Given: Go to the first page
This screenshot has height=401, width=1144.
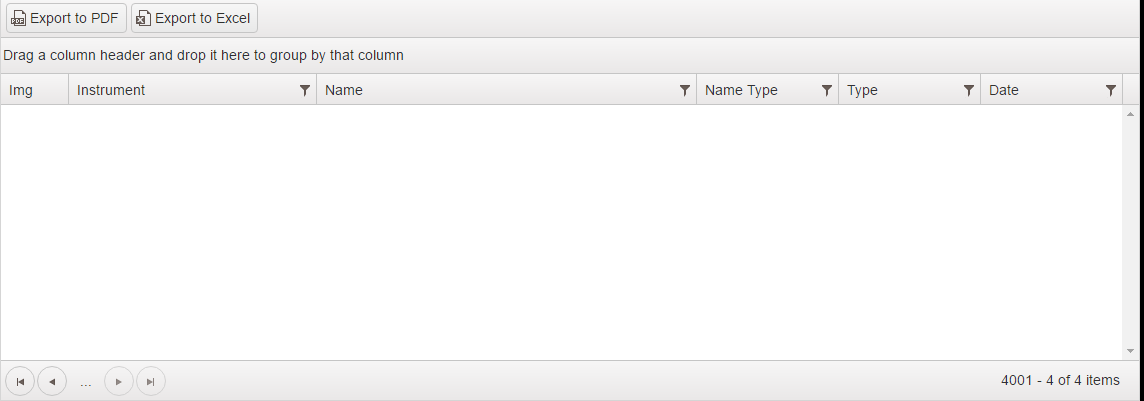Looking at the screenshot, I should (20, 381).
